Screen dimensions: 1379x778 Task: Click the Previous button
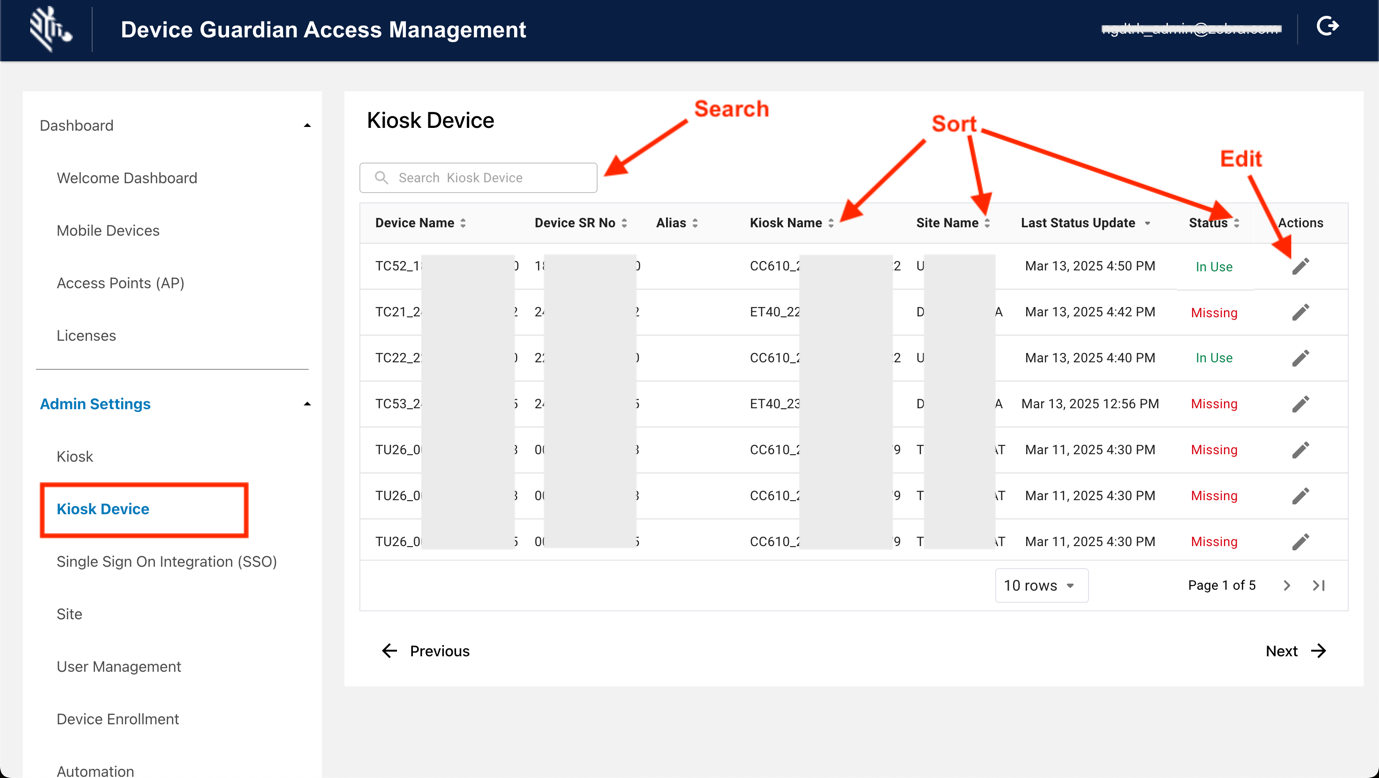coord(425,651)
